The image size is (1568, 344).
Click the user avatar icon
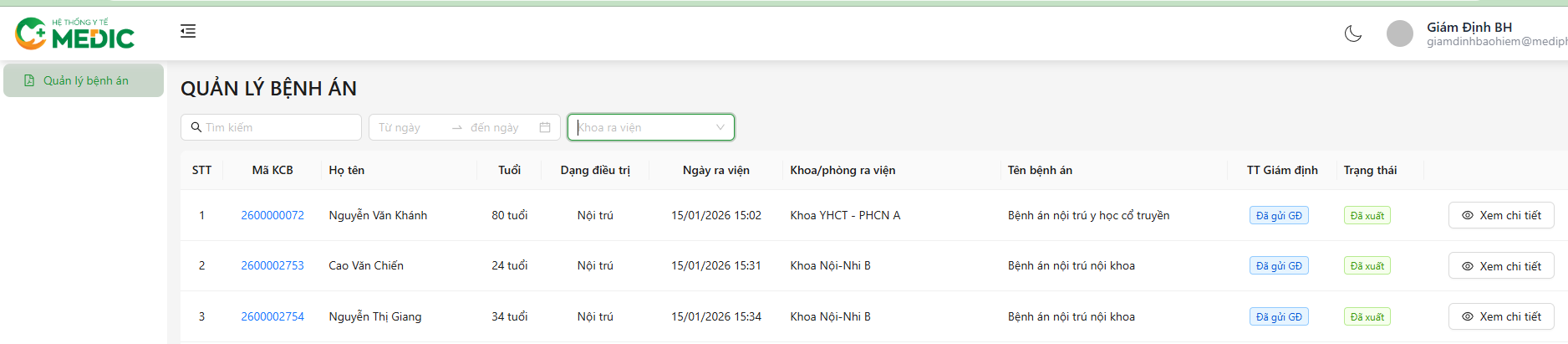1399,33
